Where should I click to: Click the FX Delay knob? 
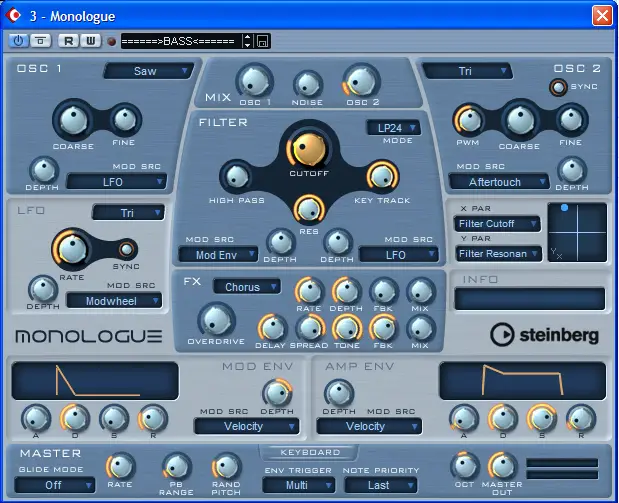point(272,328)
